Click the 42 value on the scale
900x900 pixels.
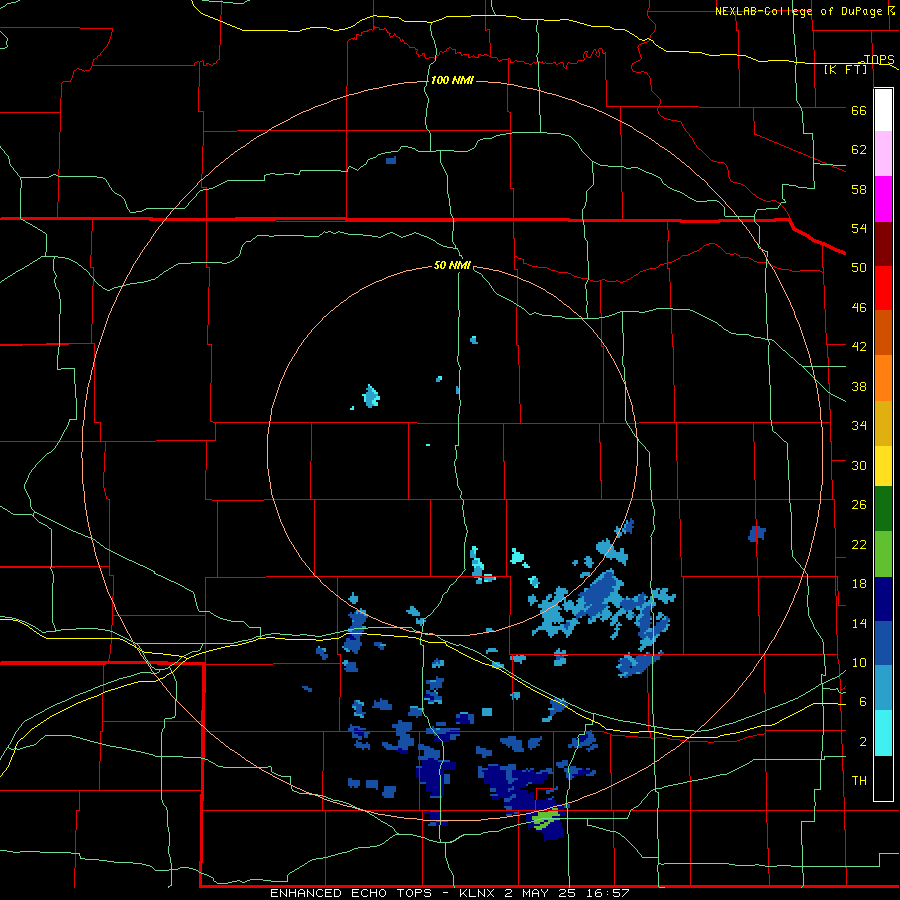point(859,346)
